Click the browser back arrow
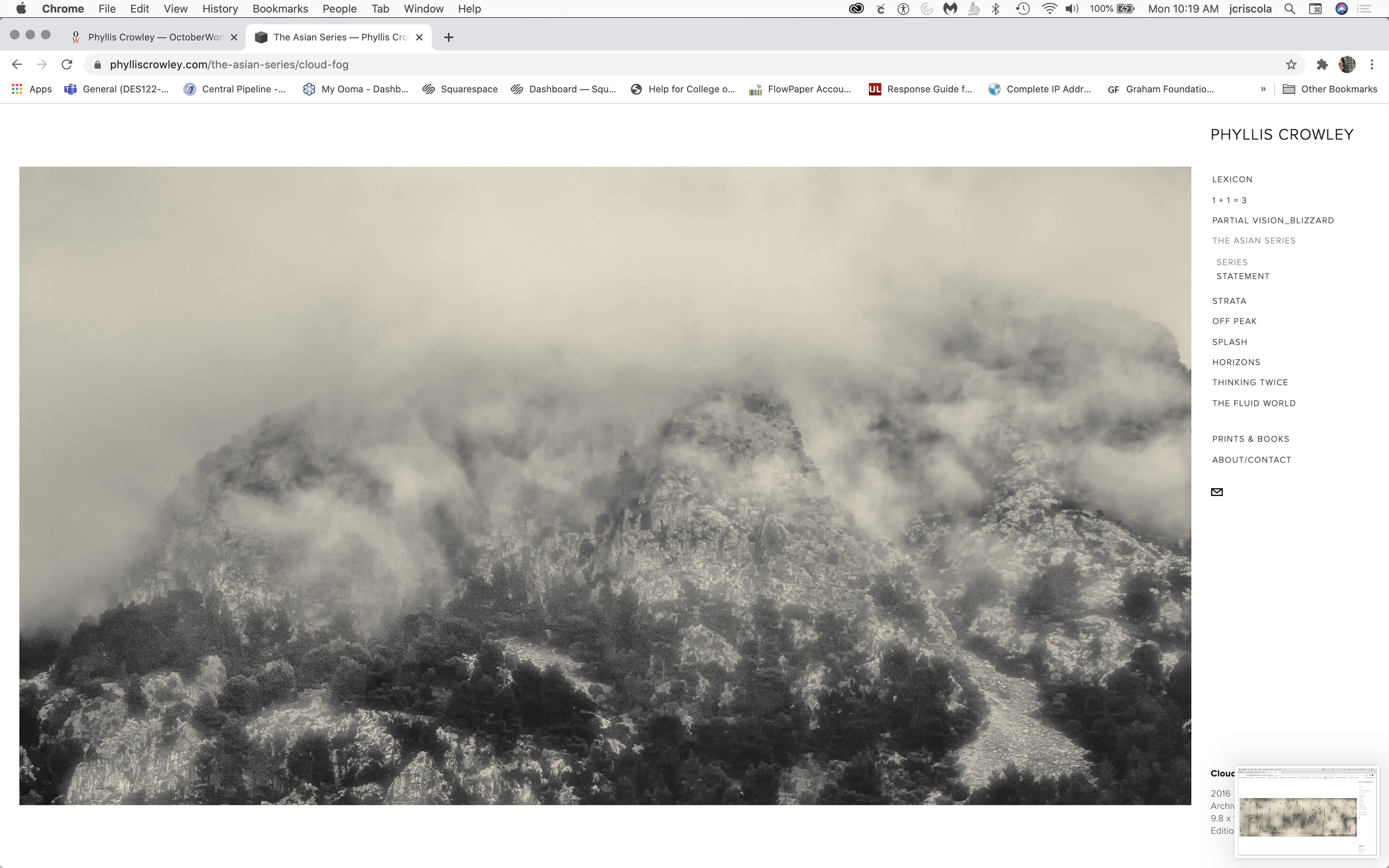 (17, 64)
